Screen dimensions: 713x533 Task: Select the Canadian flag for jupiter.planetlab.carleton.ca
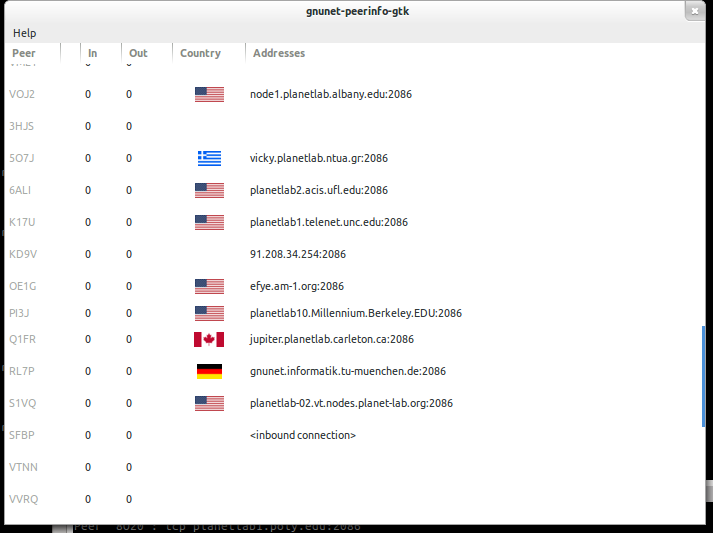click(x=209, y=339)
